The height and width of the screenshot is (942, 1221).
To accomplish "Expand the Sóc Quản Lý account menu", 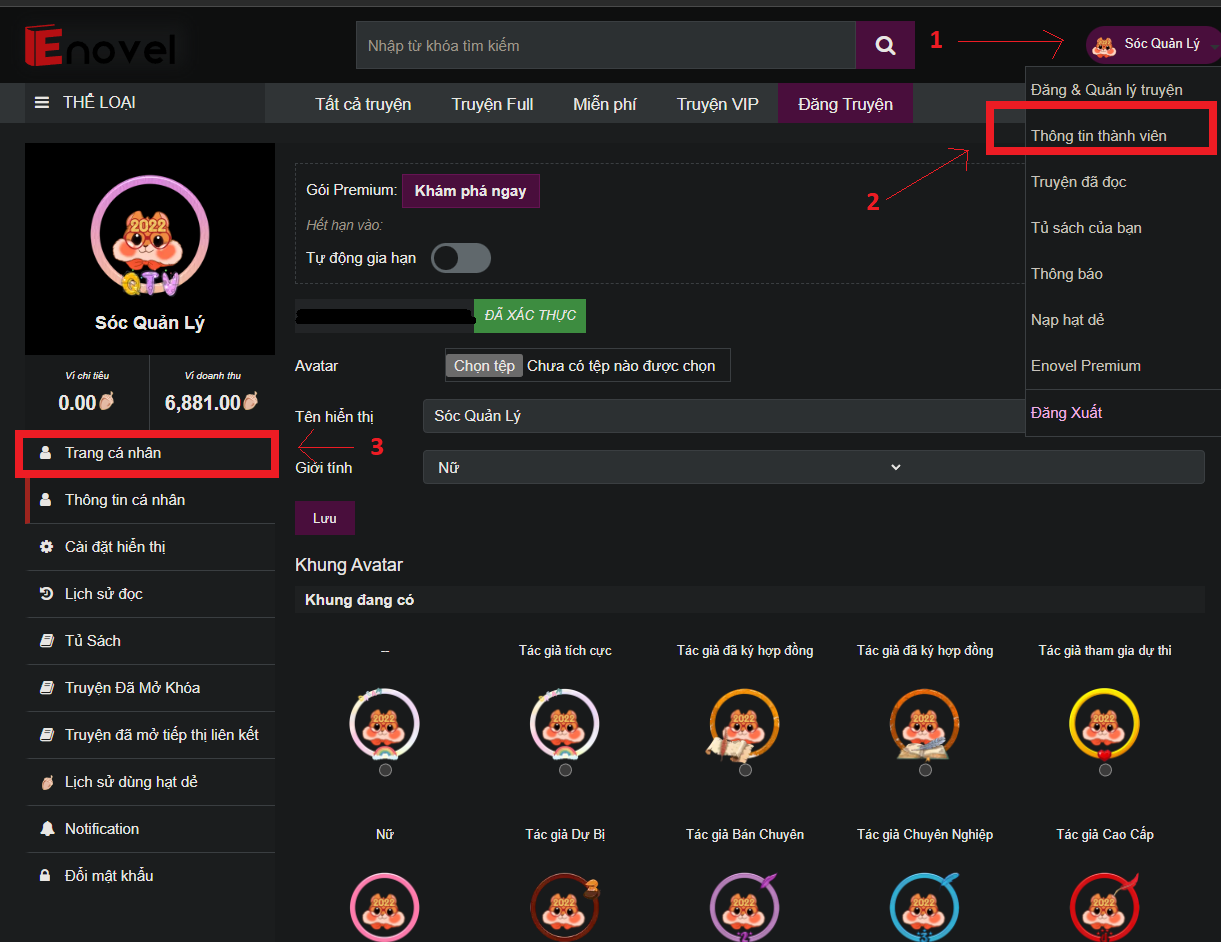I will (1153, 45).
